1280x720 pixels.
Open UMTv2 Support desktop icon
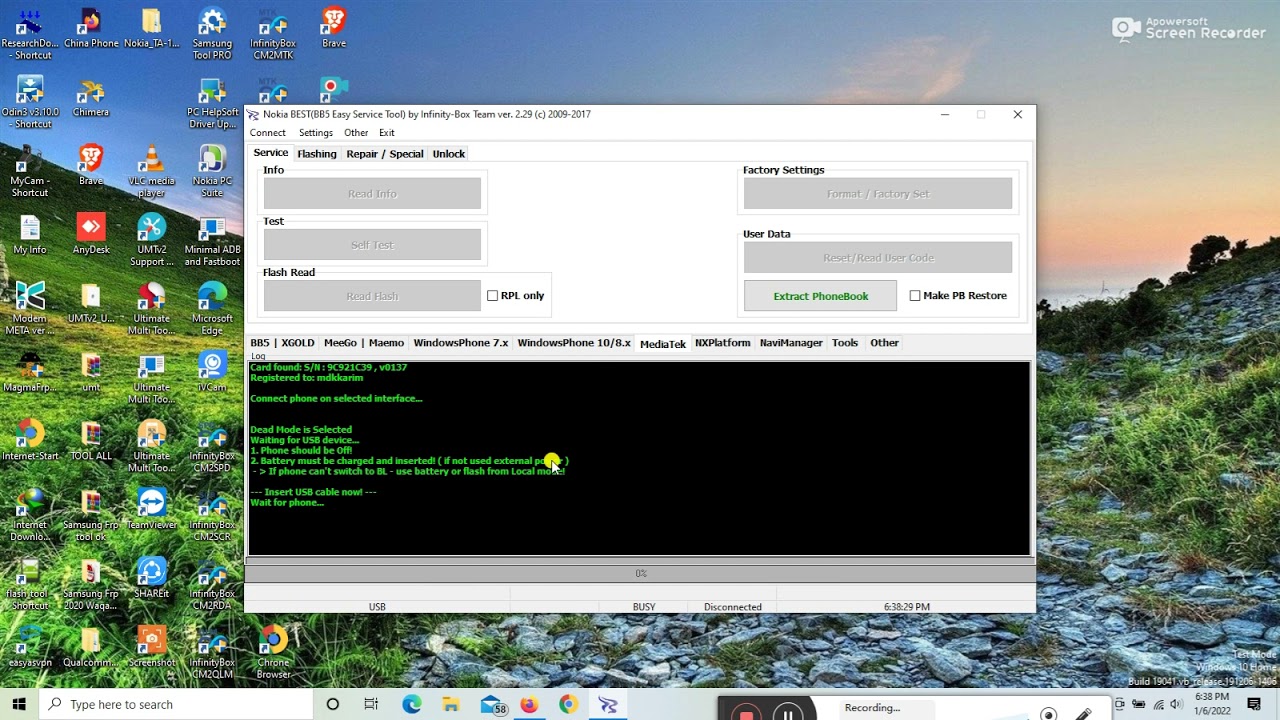(151, 240)
